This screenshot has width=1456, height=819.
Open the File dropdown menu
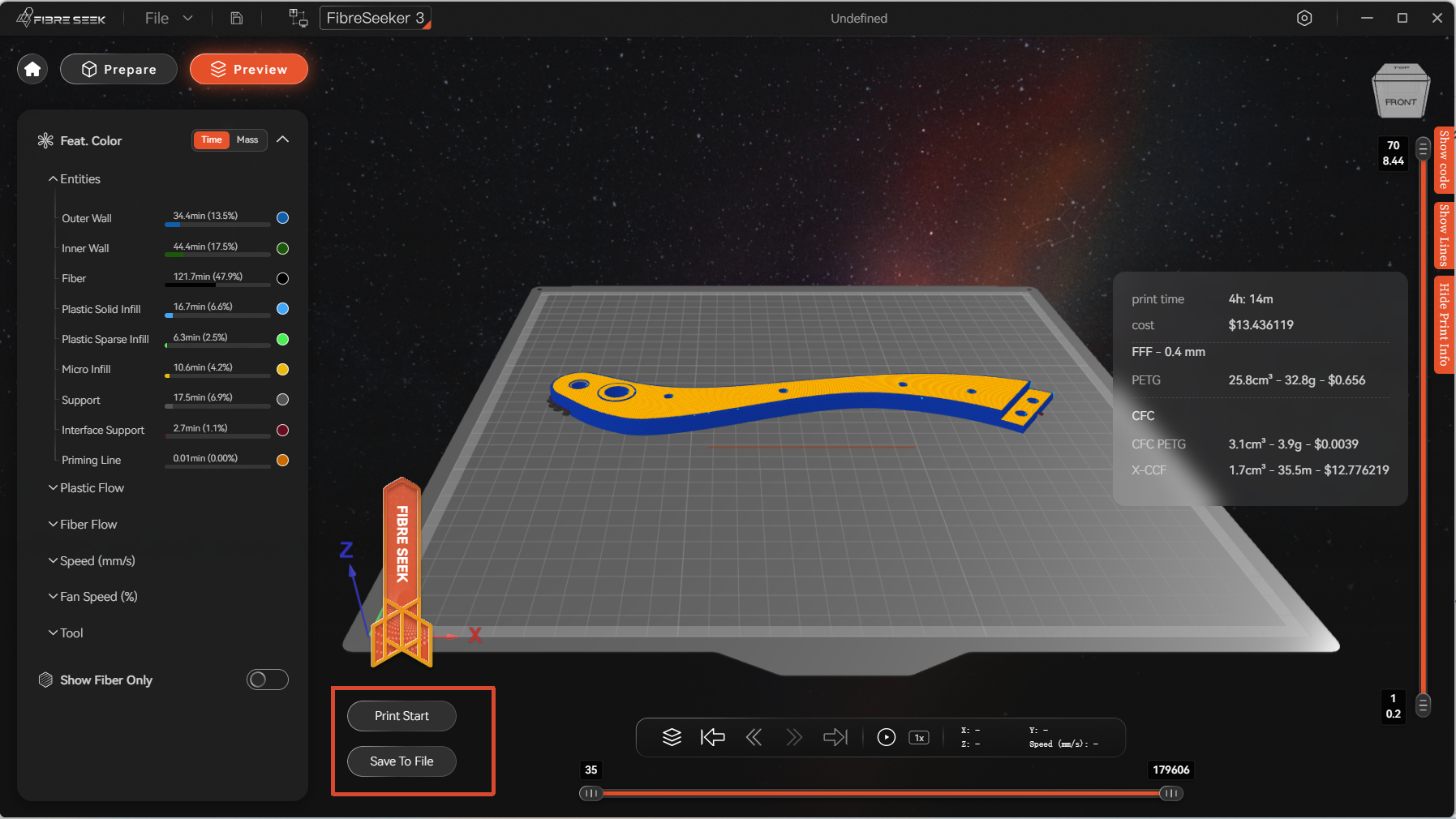tap(169, 18)
